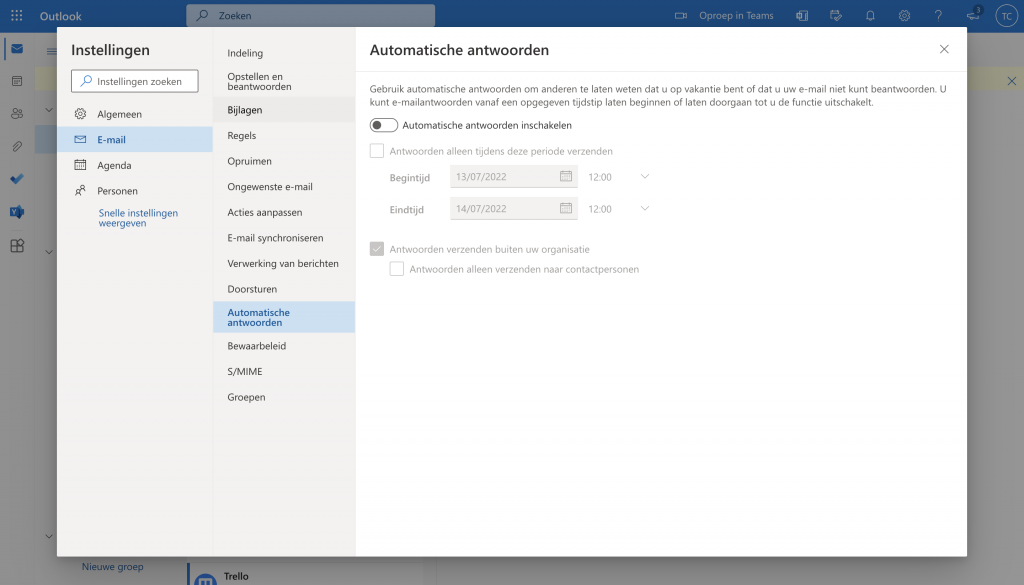
Task: Open E-mail synchroniseren settings
Action: [x=284, y=238]
